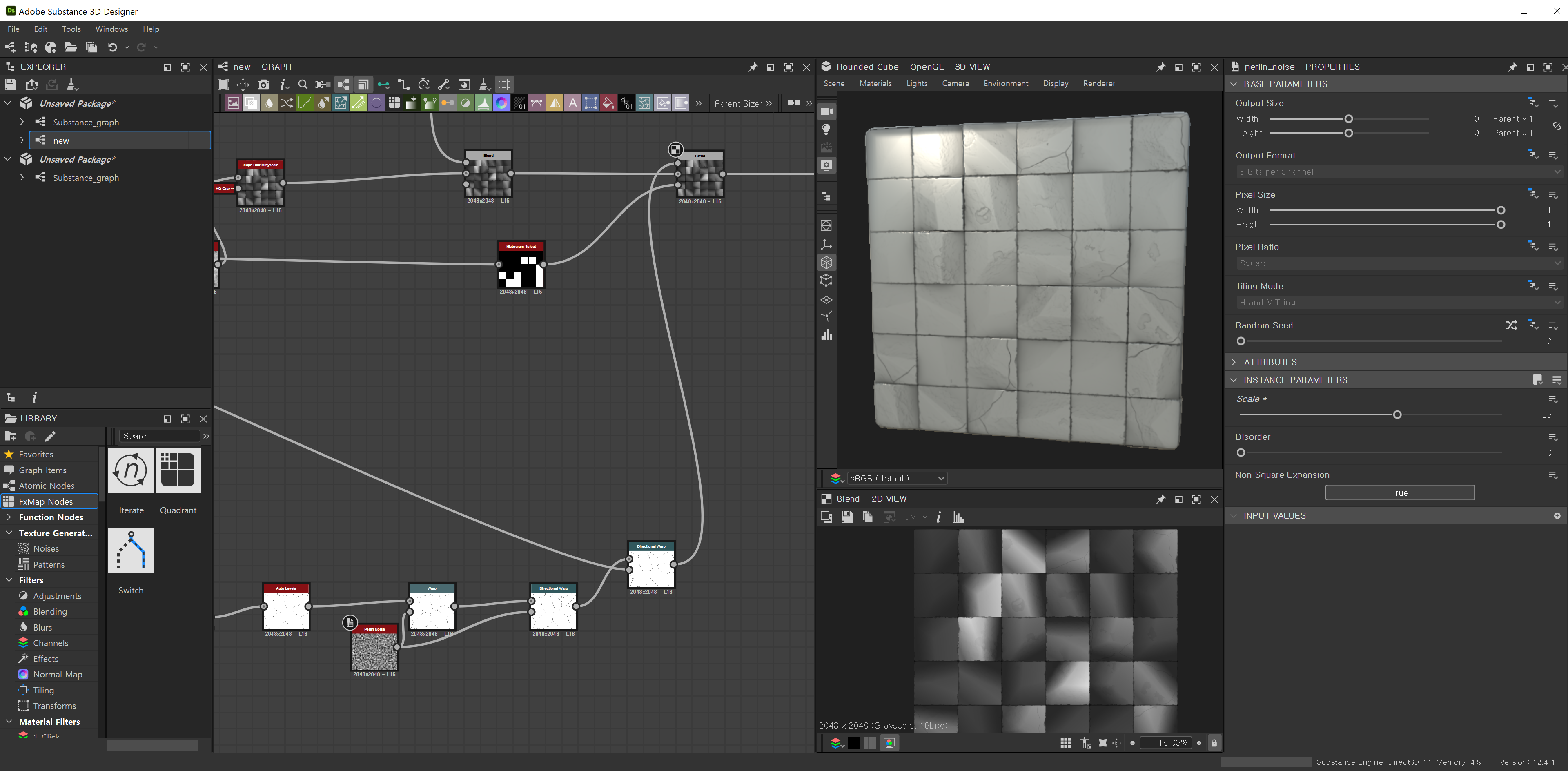Click the graph snapshot camera icon

(263, 85)
